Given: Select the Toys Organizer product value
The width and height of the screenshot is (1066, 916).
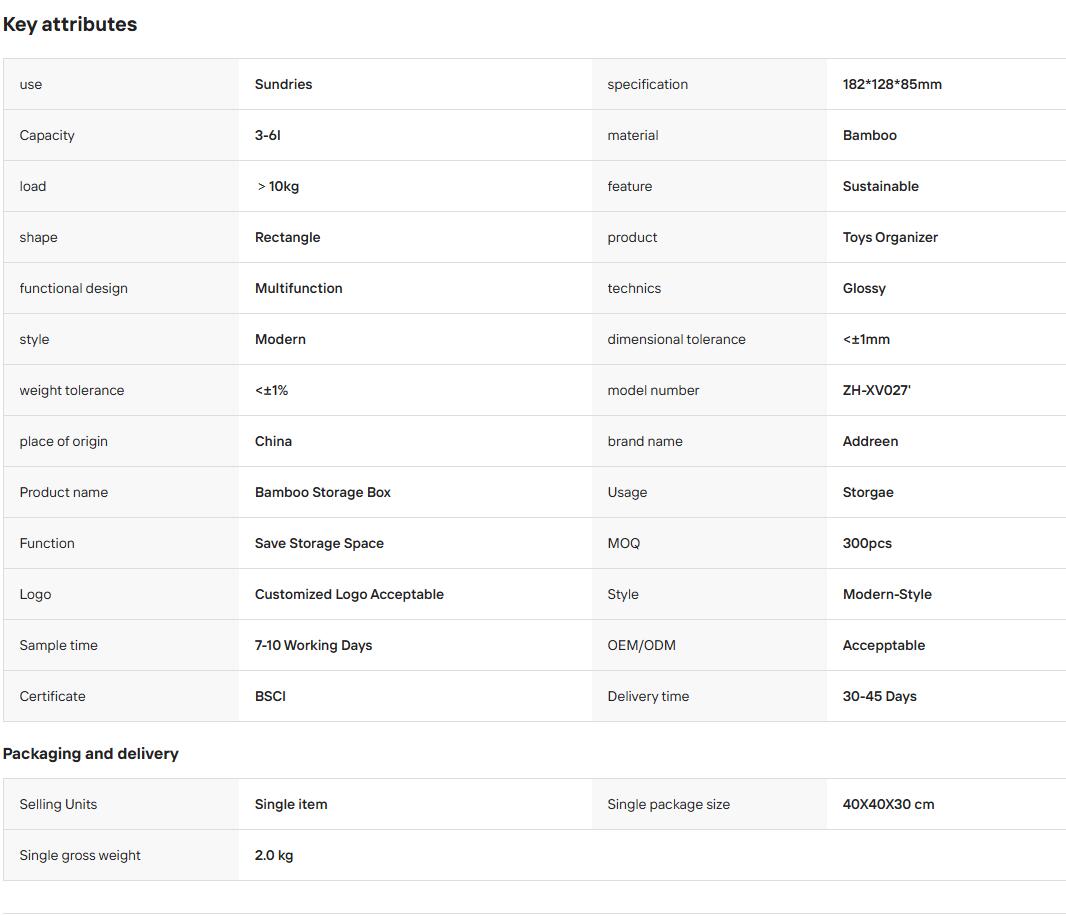Looking at the screenshot, I should click(x=890, y=237).
